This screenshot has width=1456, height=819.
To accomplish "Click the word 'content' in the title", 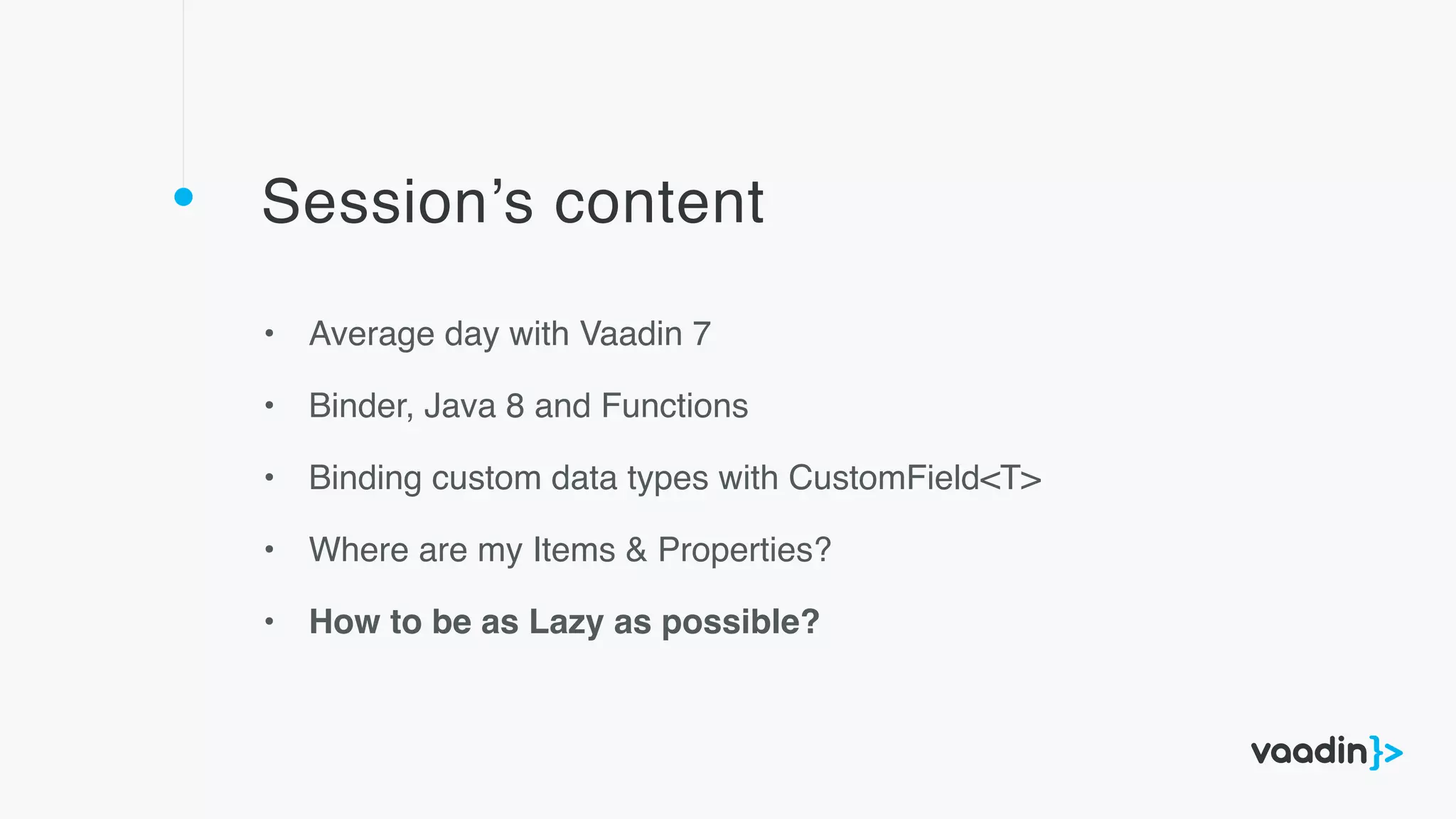I will pyautogui.click(x=659, y=203).
